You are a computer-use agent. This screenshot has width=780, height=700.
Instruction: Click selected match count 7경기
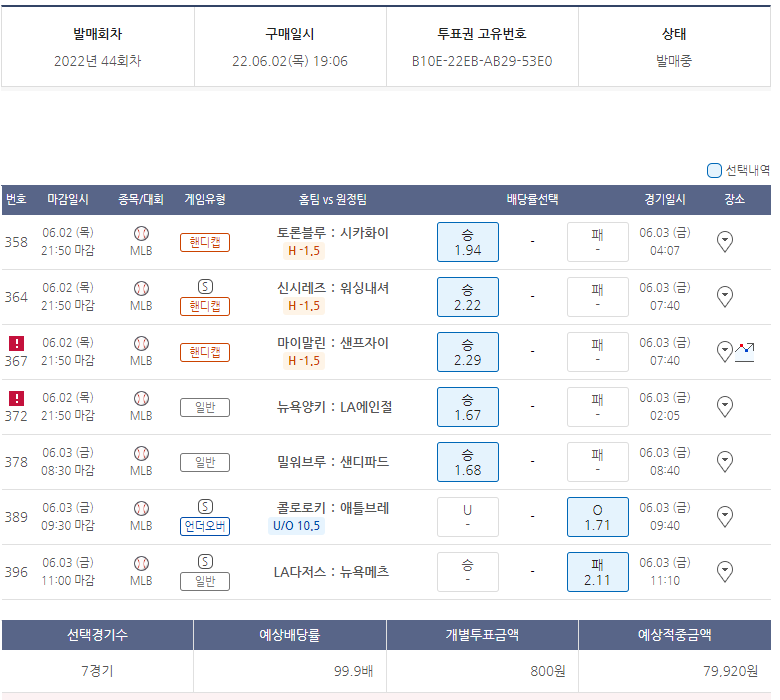(98, 671)
